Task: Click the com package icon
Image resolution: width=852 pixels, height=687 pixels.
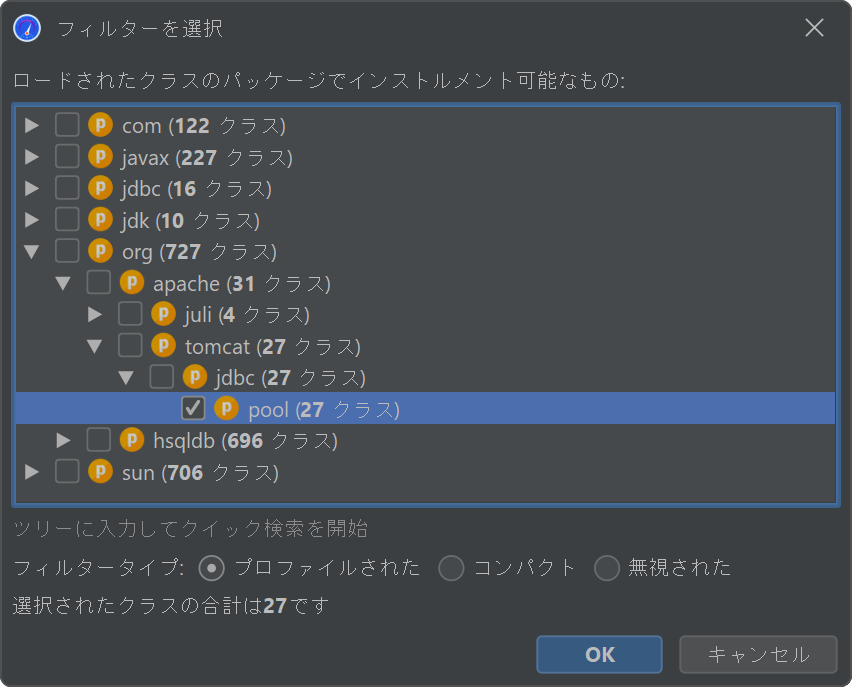Action: point(101,125)
